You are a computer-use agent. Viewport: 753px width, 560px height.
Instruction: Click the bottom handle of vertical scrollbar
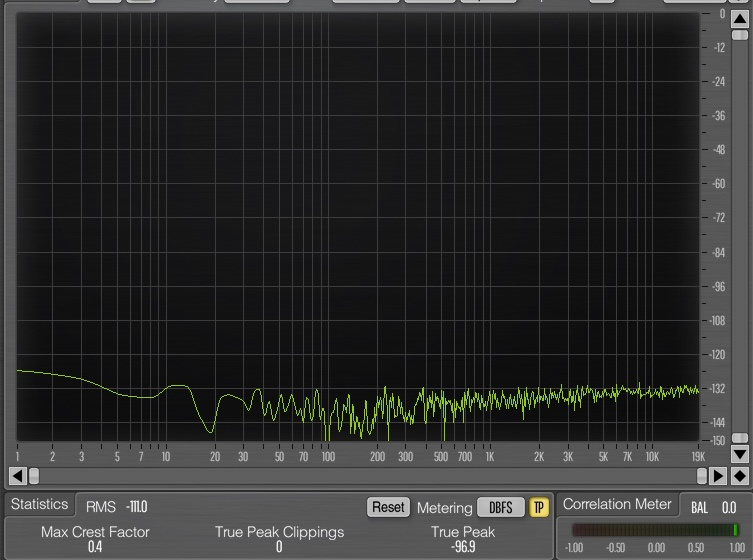739,439
